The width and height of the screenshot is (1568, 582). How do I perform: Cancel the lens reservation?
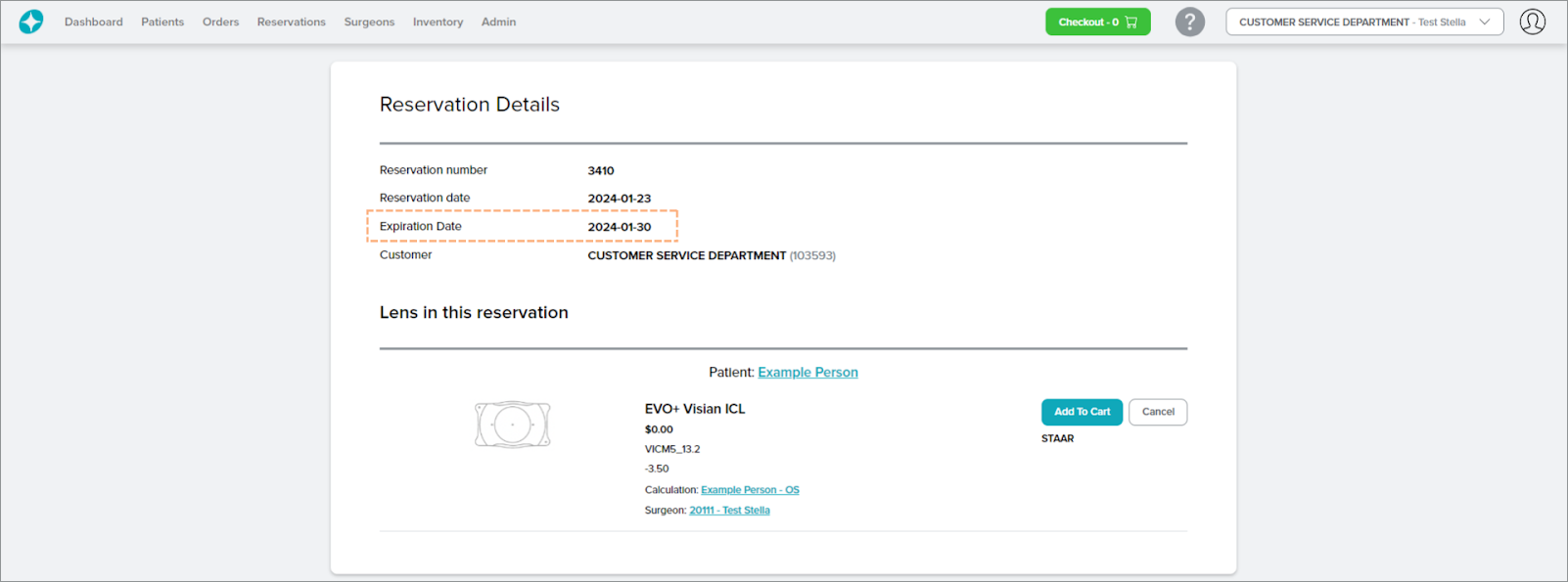pos(1158,412)
